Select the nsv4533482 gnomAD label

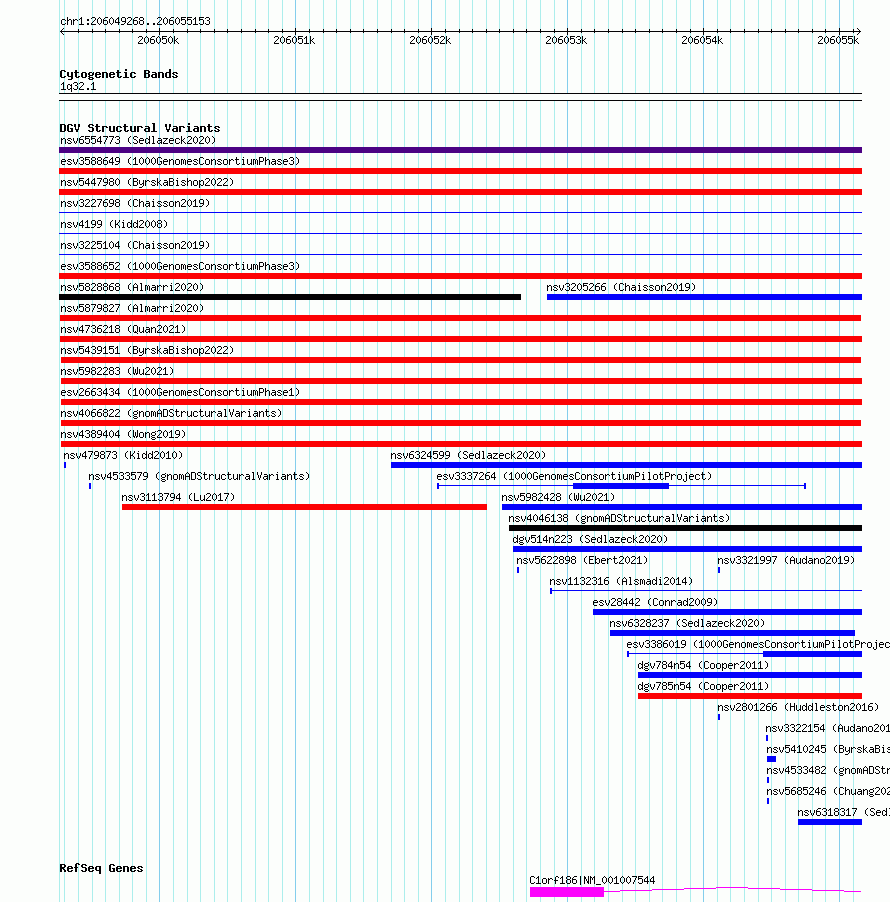[828, 770]
